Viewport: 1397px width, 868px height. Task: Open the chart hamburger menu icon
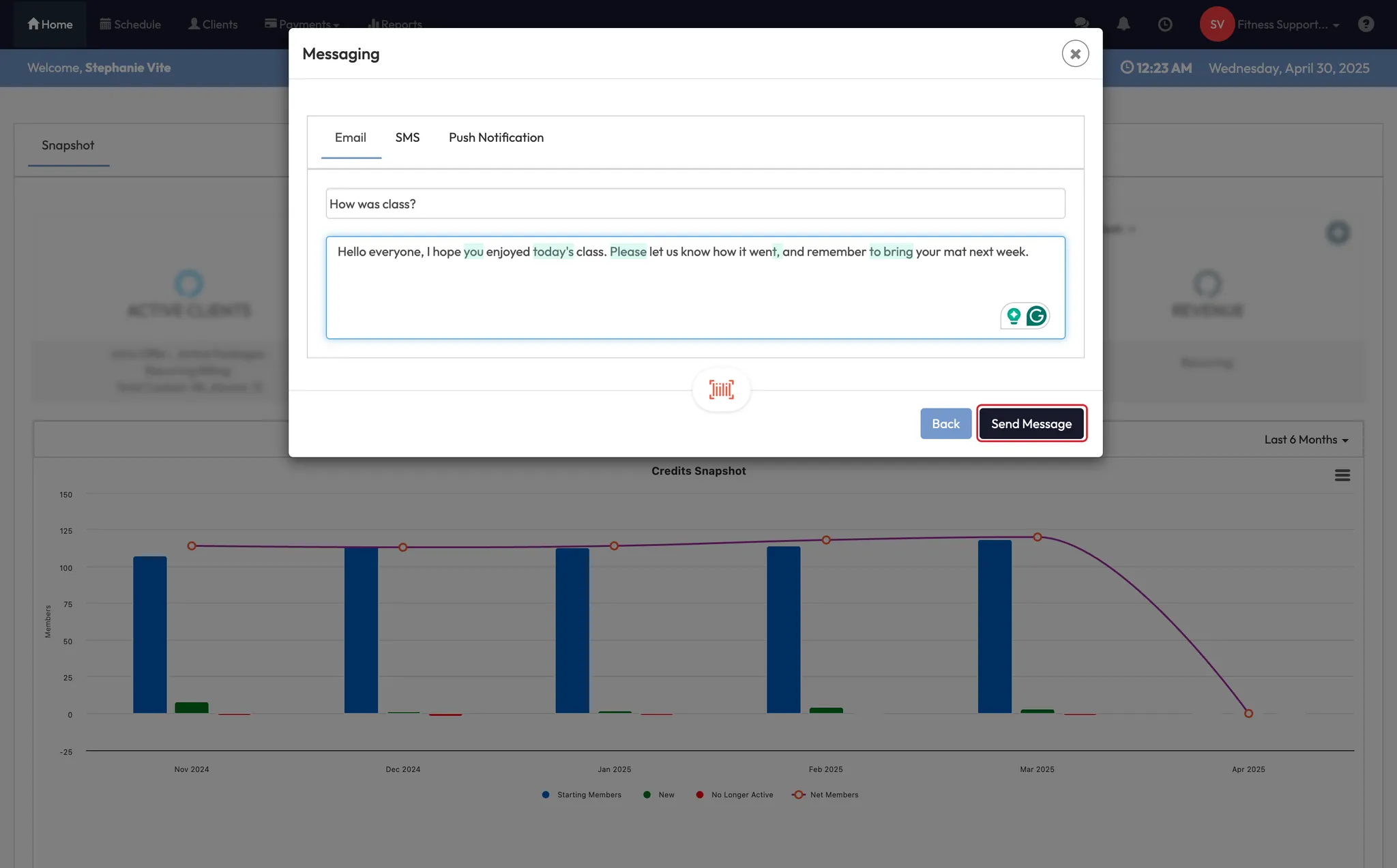click(x=1342, y=475)
